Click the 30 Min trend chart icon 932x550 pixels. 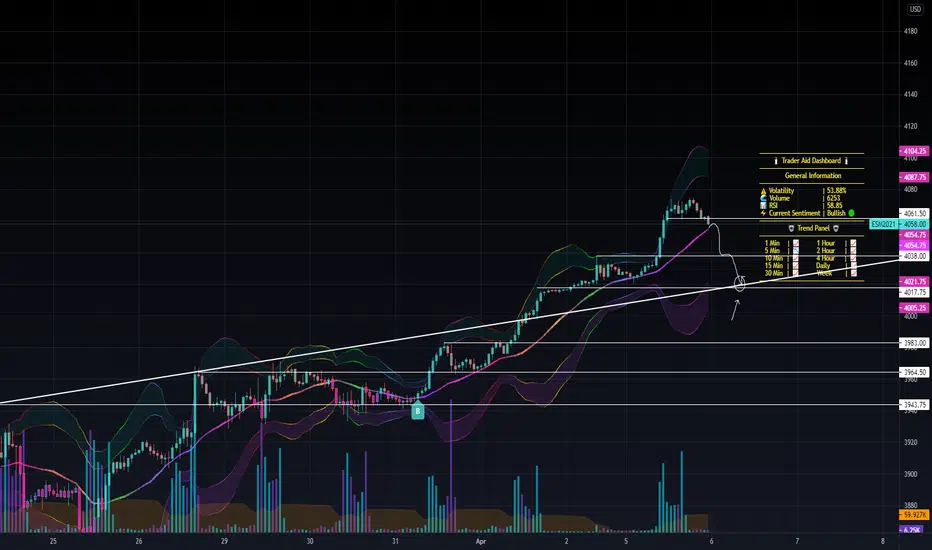point(796,273)
